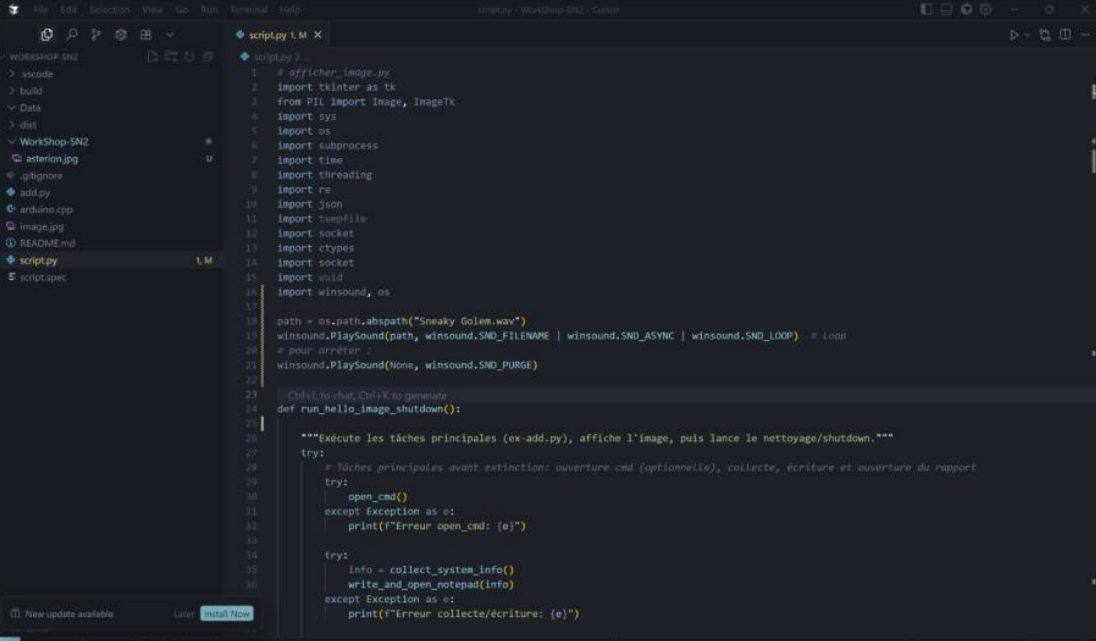Screen dimensions: 1096x641
Task: Click Install Now update button
Action: pos(226,613)
